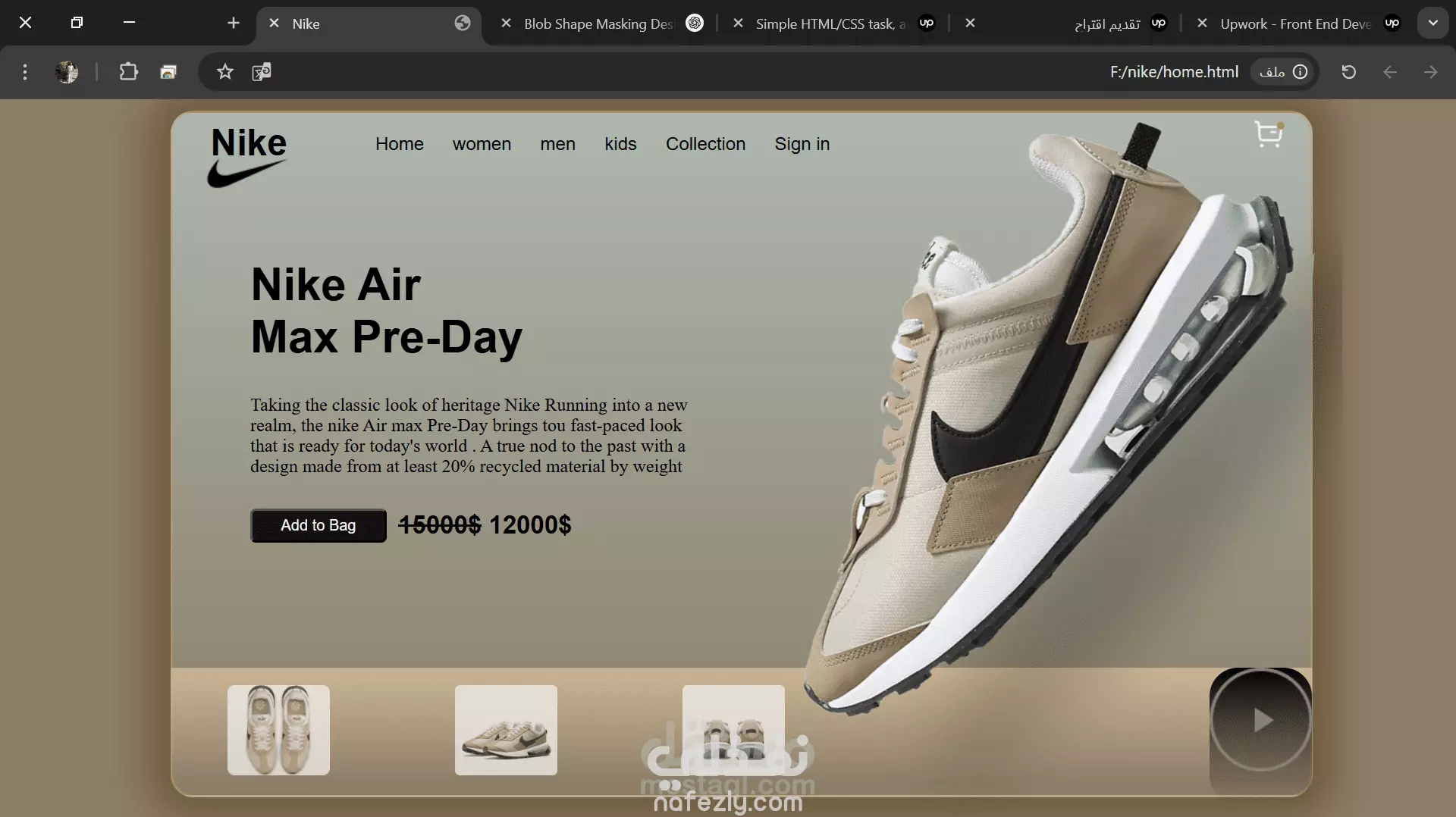The image size is (1456, 817).
Task: Close the Simple HTML/CSS task tab
Action: pyautogui.click(x=738, y=23)
